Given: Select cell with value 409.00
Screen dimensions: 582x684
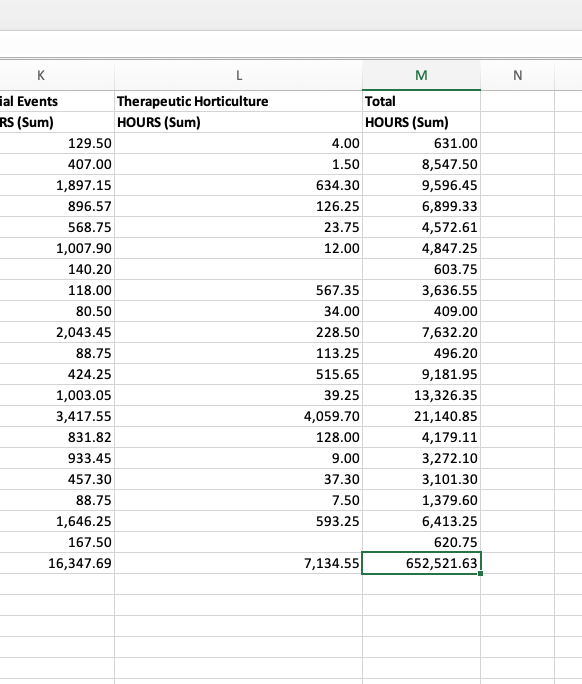Looking at the screenshot, I should [x=421, y=311].
